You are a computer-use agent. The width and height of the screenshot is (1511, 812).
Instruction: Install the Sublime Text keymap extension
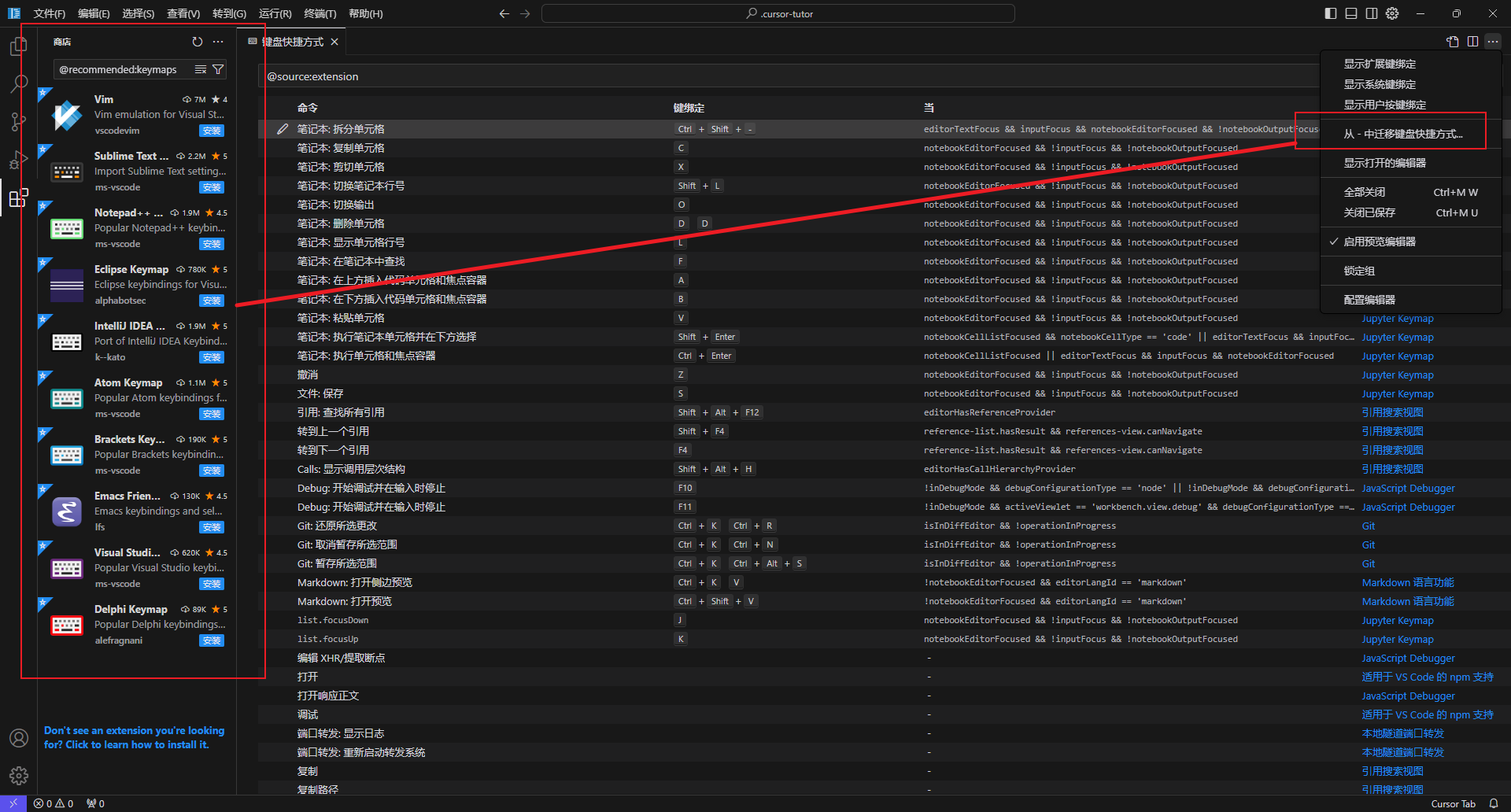coord(212,187)
